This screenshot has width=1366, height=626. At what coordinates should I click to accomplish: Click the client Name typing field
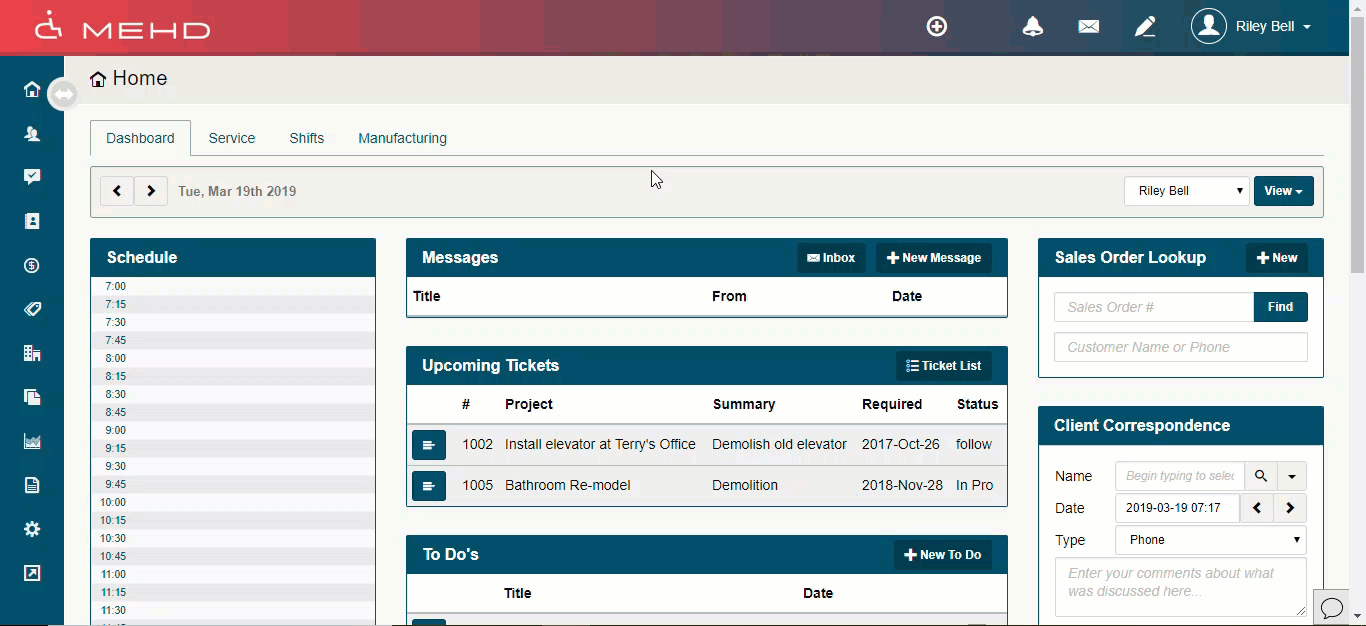pyautogui.click(x=1180, y=477)
